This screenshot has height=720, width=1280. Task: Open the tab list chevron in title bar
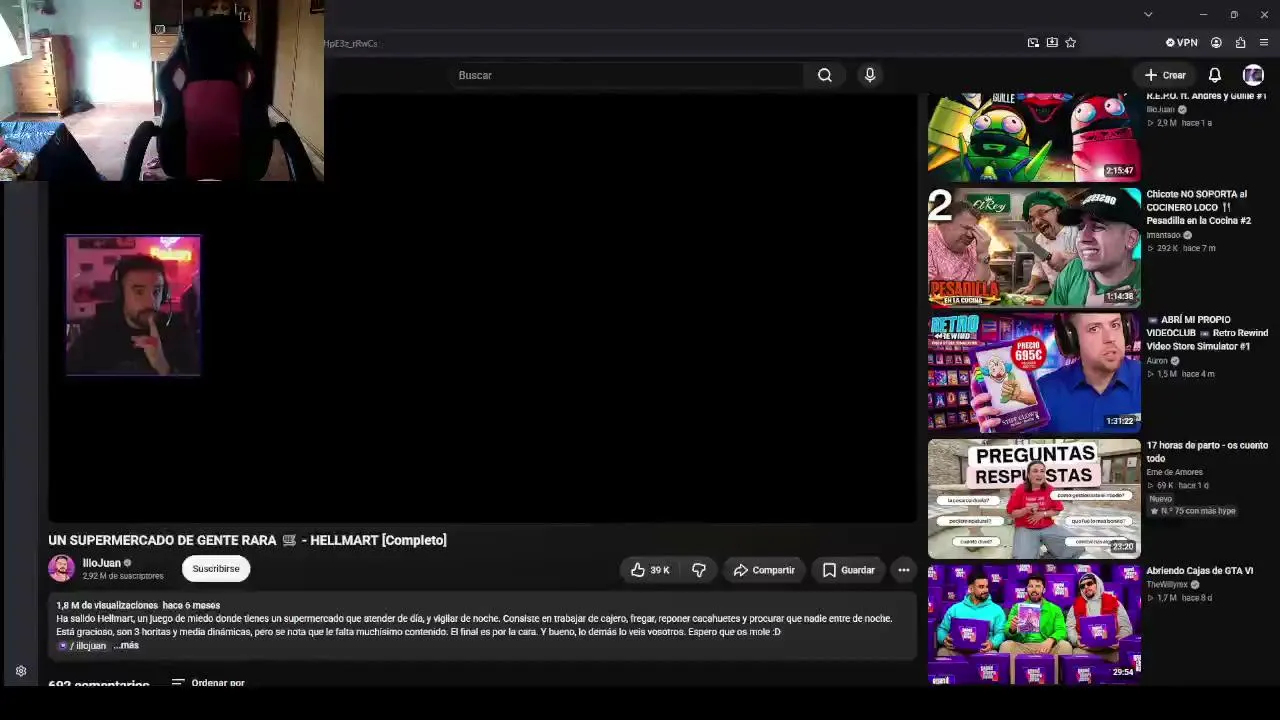1148,14
